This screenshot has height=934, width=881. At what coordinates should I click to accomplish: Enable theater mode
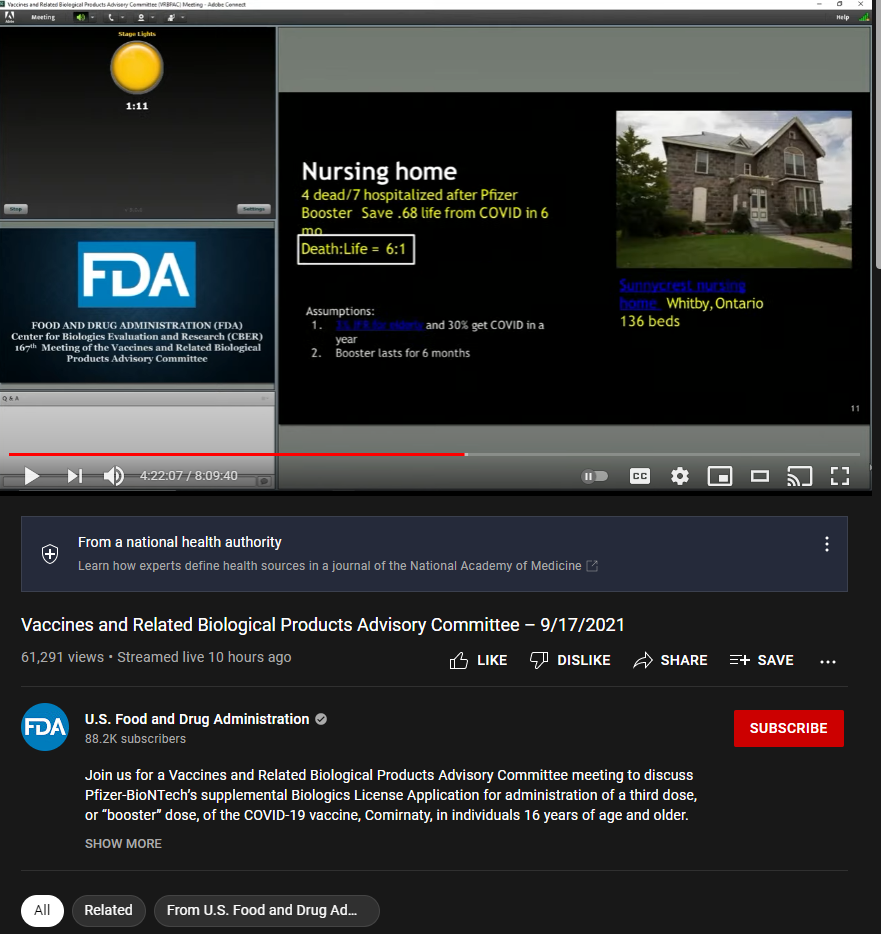pos(759,476)
